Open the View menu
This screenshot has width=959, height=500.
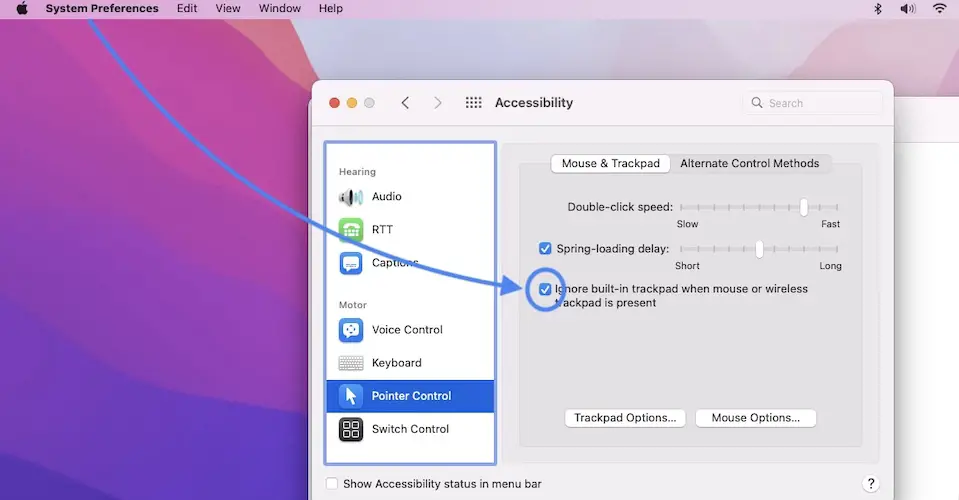point(228,9)
